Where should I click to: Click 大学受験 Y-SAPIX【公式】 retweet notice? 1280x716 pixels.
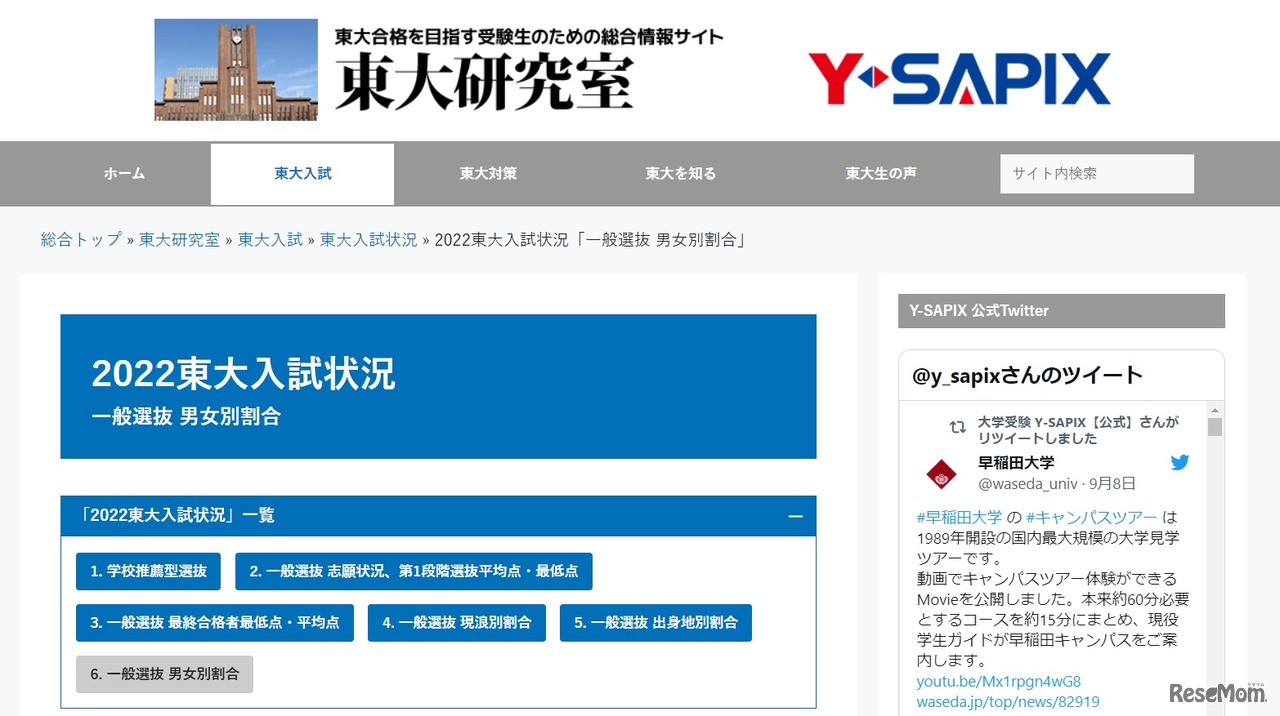[x=1079, y=430]
